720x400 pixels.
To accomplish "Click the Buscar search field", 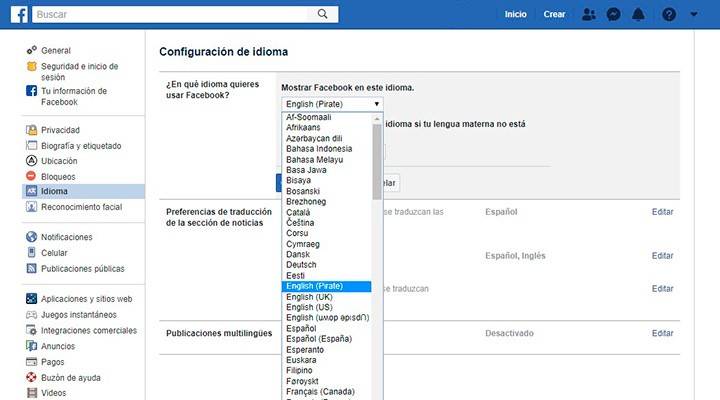I will [x=170, y=15].
